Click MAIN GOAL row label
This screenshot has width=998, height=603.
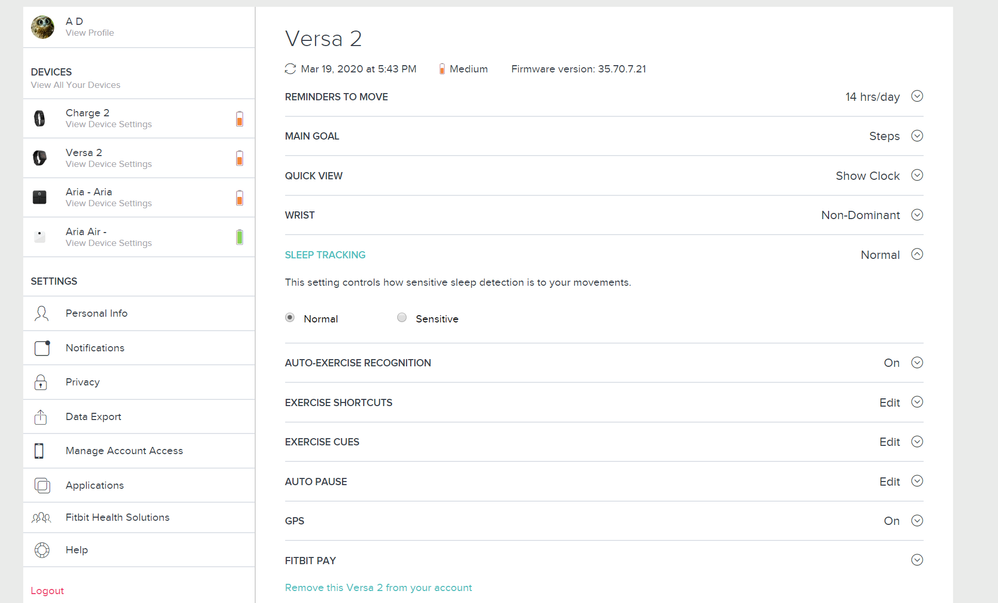(x=312, y=136)
